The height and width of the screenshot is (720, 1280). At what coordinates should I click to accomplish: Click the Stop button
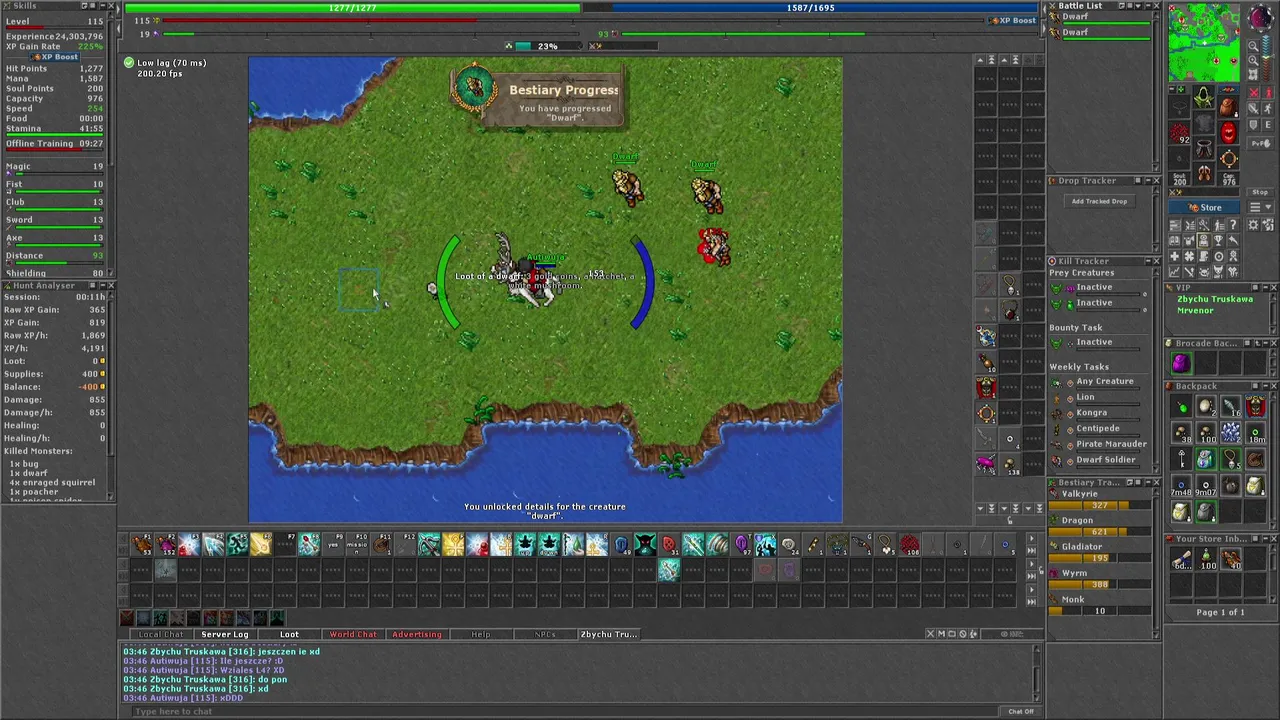click(1260, 192)
